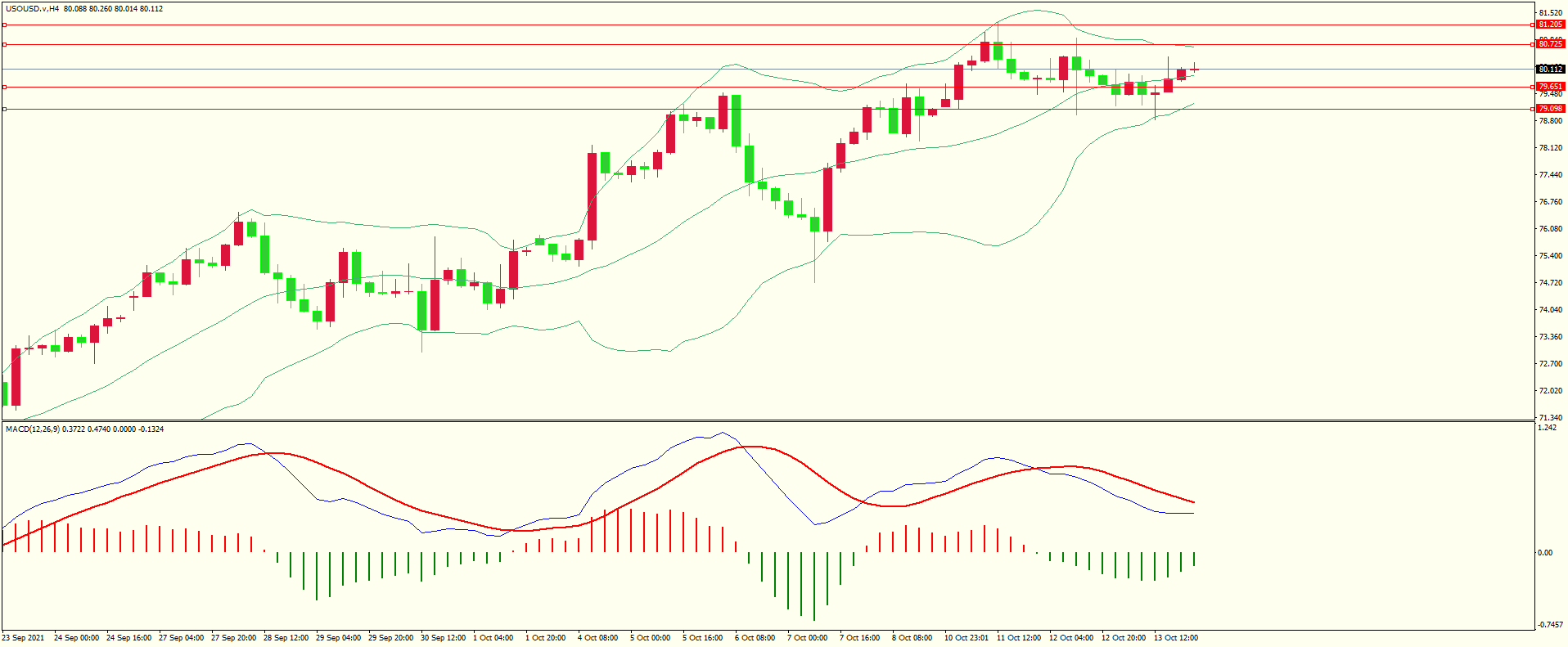Click the 76.080 value on price scale
Image resolution: width=1568 pixels, height=647 pixels.
[1550, 229]
